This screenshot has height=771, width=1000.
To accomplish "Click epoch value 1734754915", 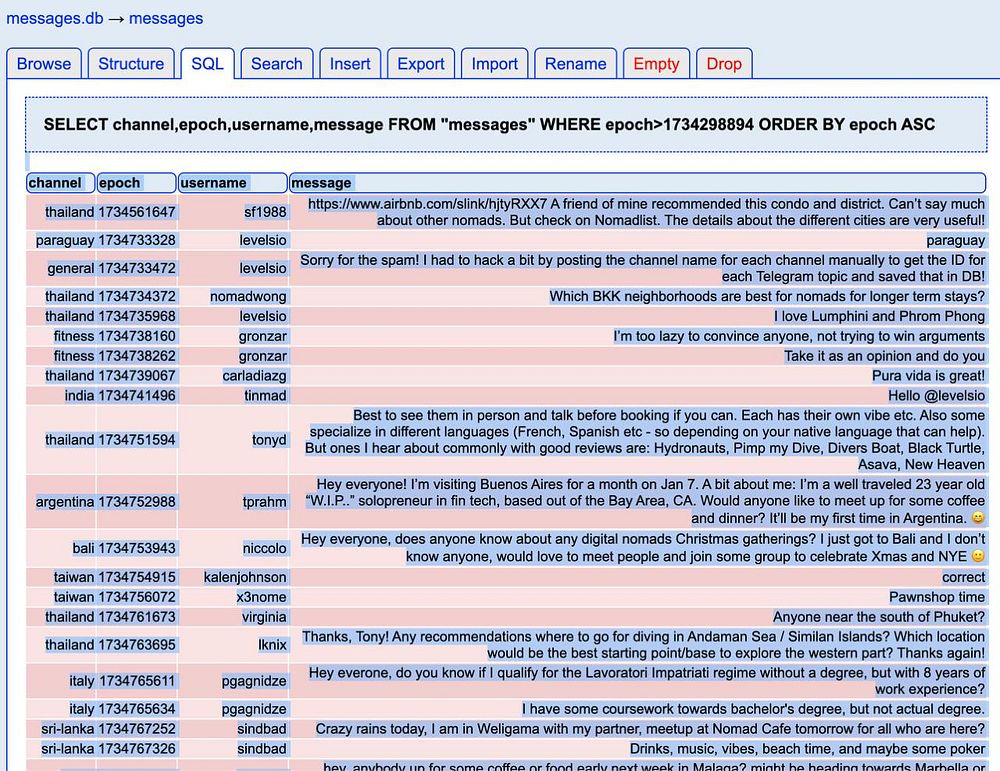I will tap(136, 577).
